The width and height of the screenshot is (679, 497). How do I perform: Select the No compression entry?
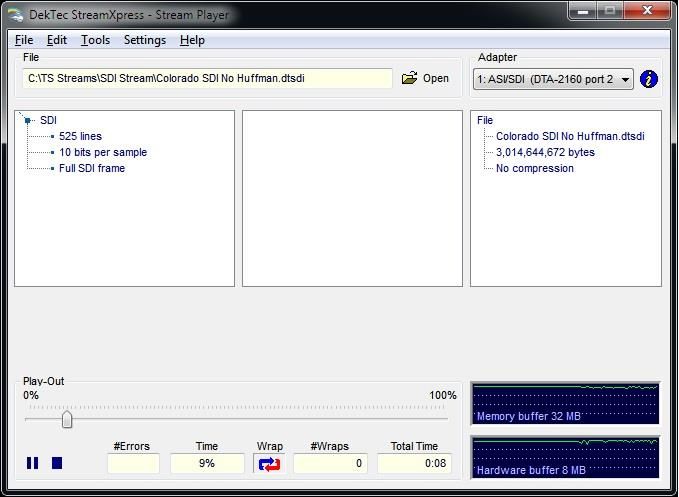(x=535, y=168)
